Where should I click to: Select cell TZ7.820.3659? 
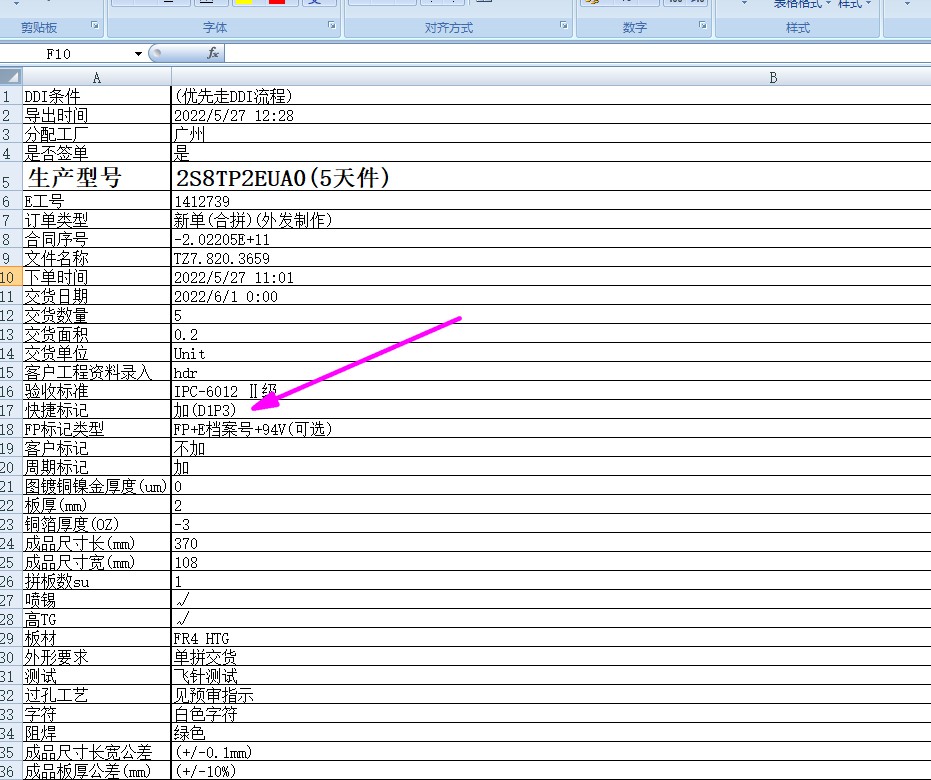point(551,258)
